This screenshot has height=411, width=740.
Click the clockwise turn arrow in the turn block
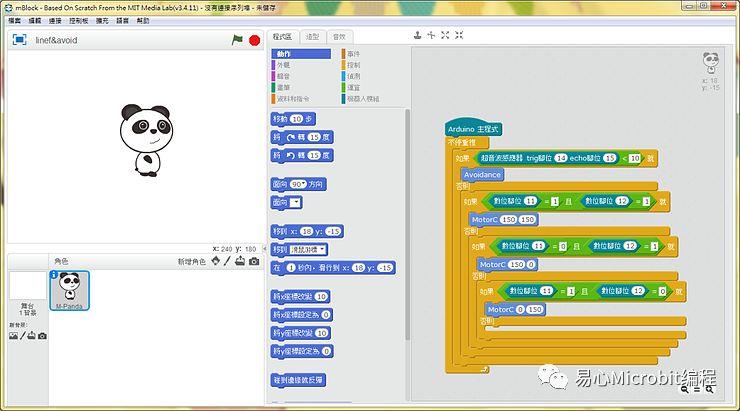(290, 137)
